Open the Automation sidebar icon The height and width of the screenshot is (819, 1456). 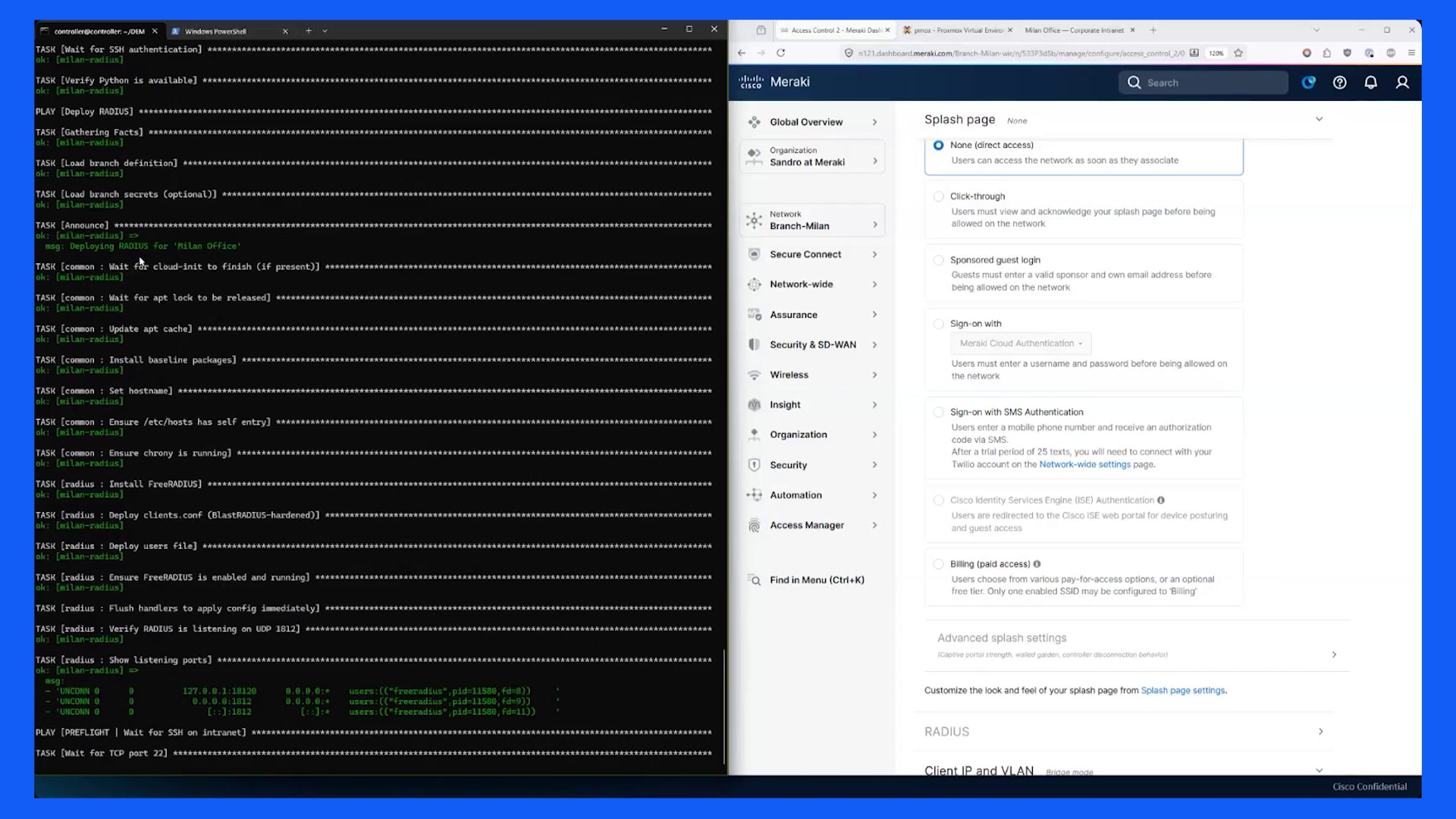(x=754, y=495)
